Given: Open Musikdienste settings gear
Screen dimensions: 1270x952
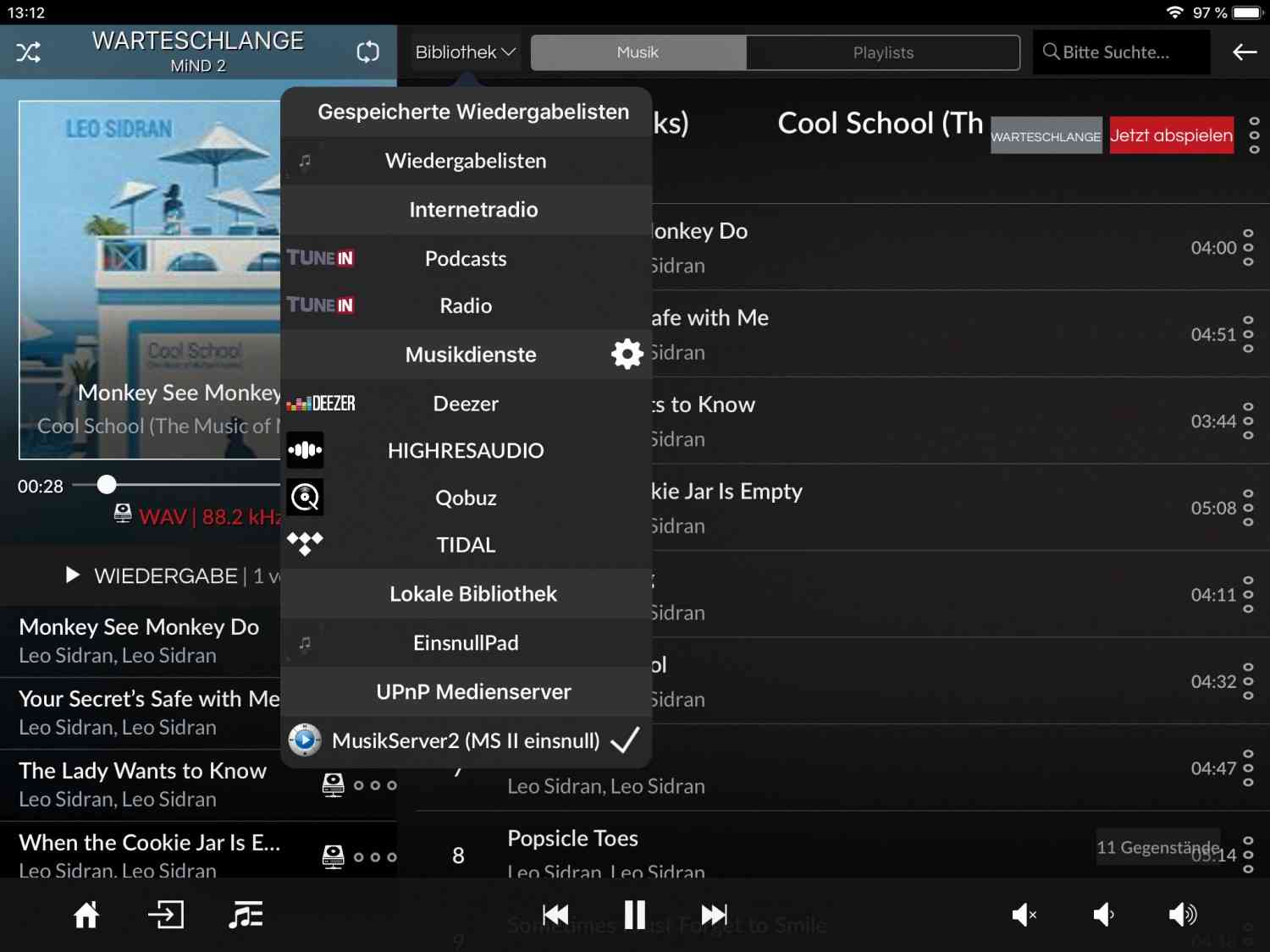Looking at the screenshot, I should tap(627, 354).
